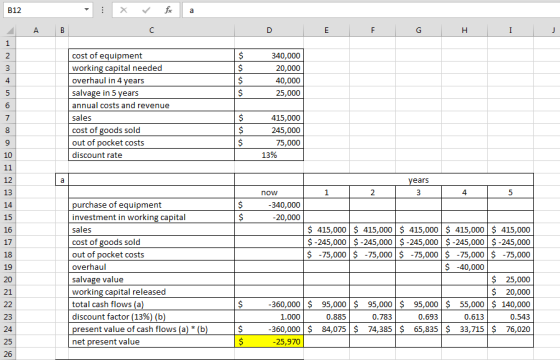Click cell B12 containing 'a'
The height and width of the screenshot is (360, 560).
pyautogui.click(x=62, y=180)
